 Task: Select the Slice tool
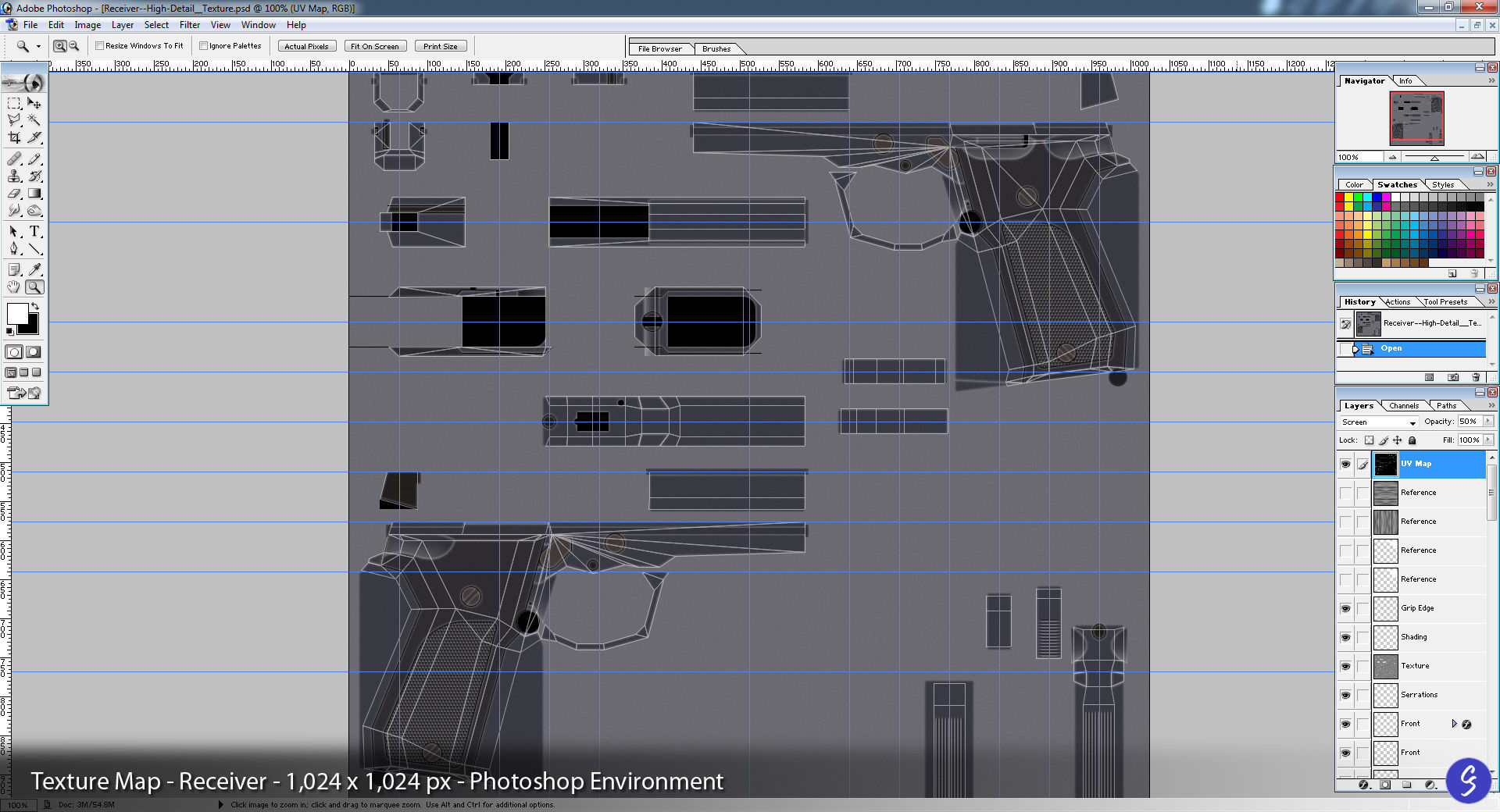coord(34,137)
